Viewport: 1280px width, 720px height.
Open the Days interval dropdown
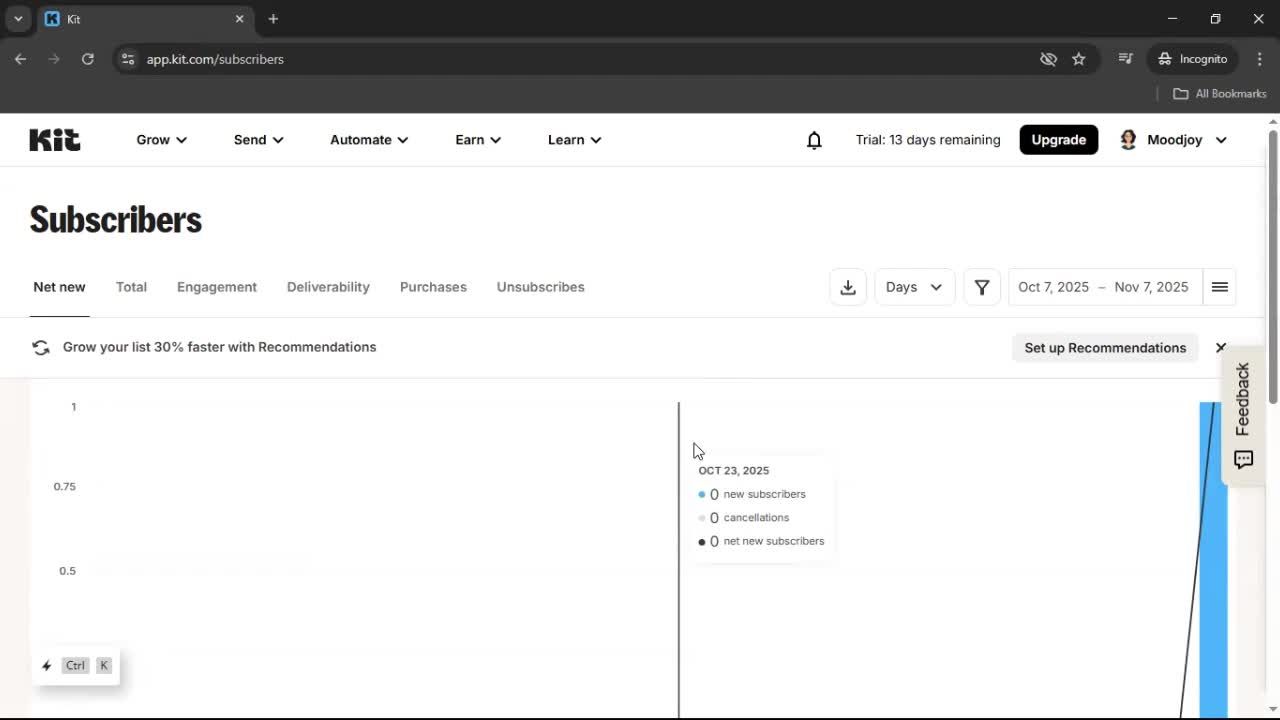(x=914, y=287)
